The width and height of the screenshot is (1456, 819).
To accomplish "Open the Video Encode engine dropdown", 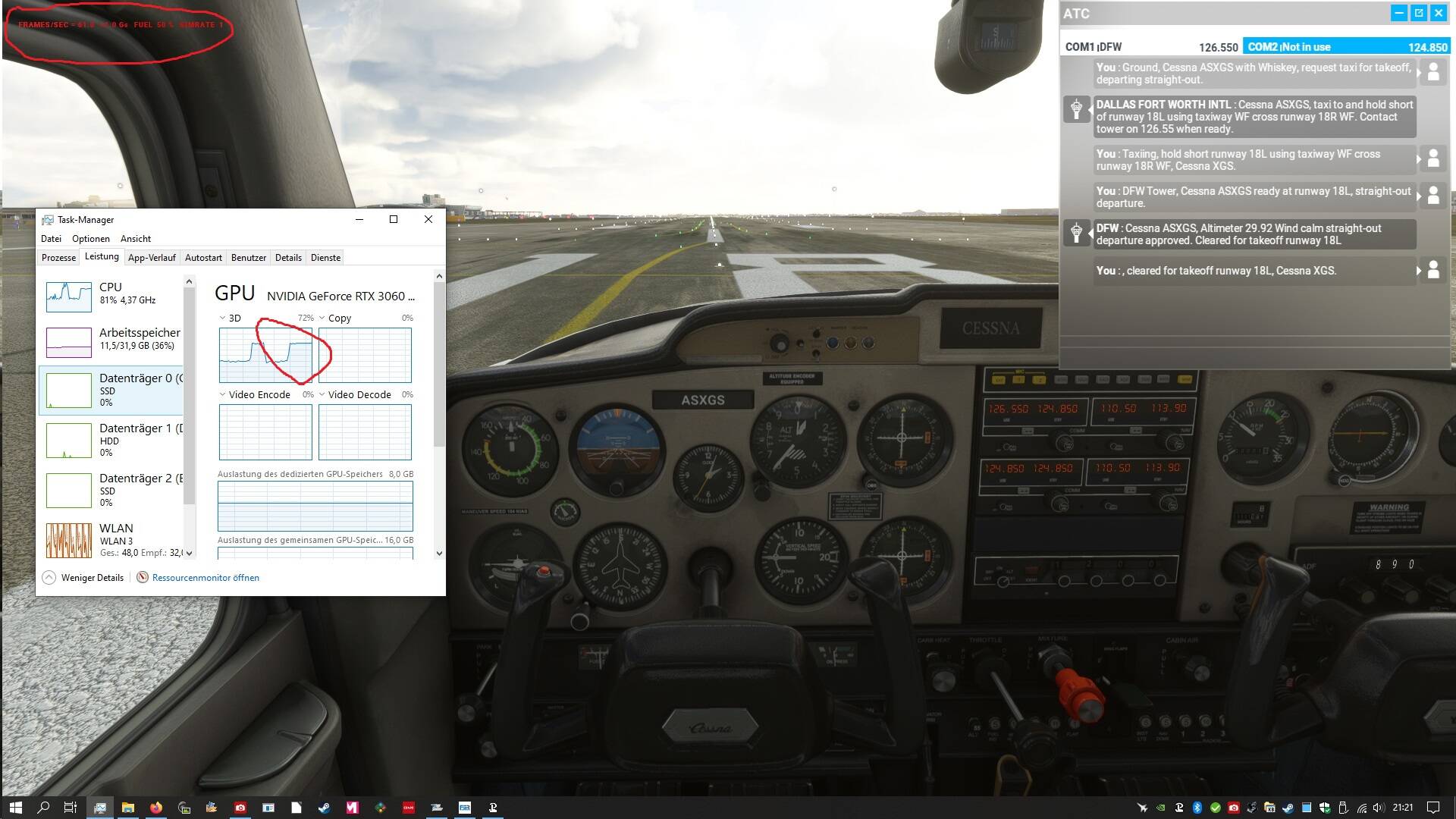I will (222, 395).
